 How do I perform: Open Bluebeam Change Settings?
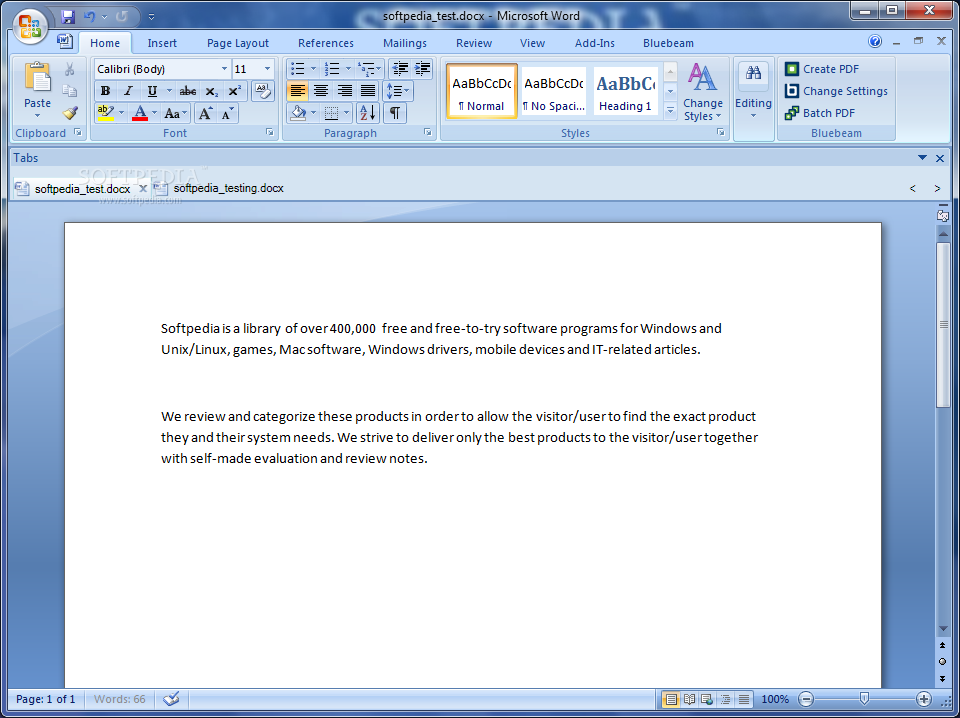coord(836,91)
